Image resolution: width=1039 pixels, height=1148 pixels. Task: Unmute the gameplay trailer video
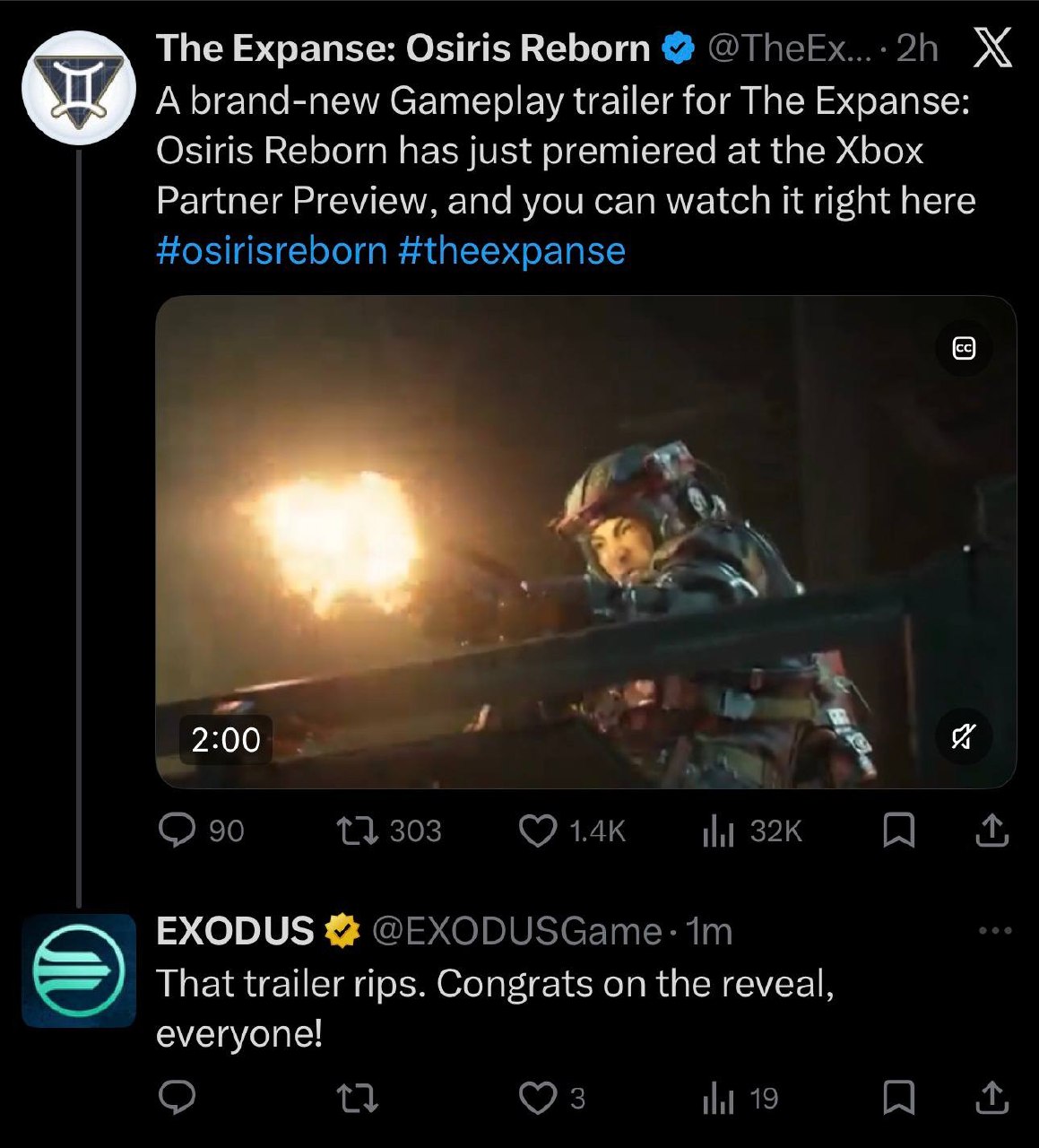click(x=964, y=738)
